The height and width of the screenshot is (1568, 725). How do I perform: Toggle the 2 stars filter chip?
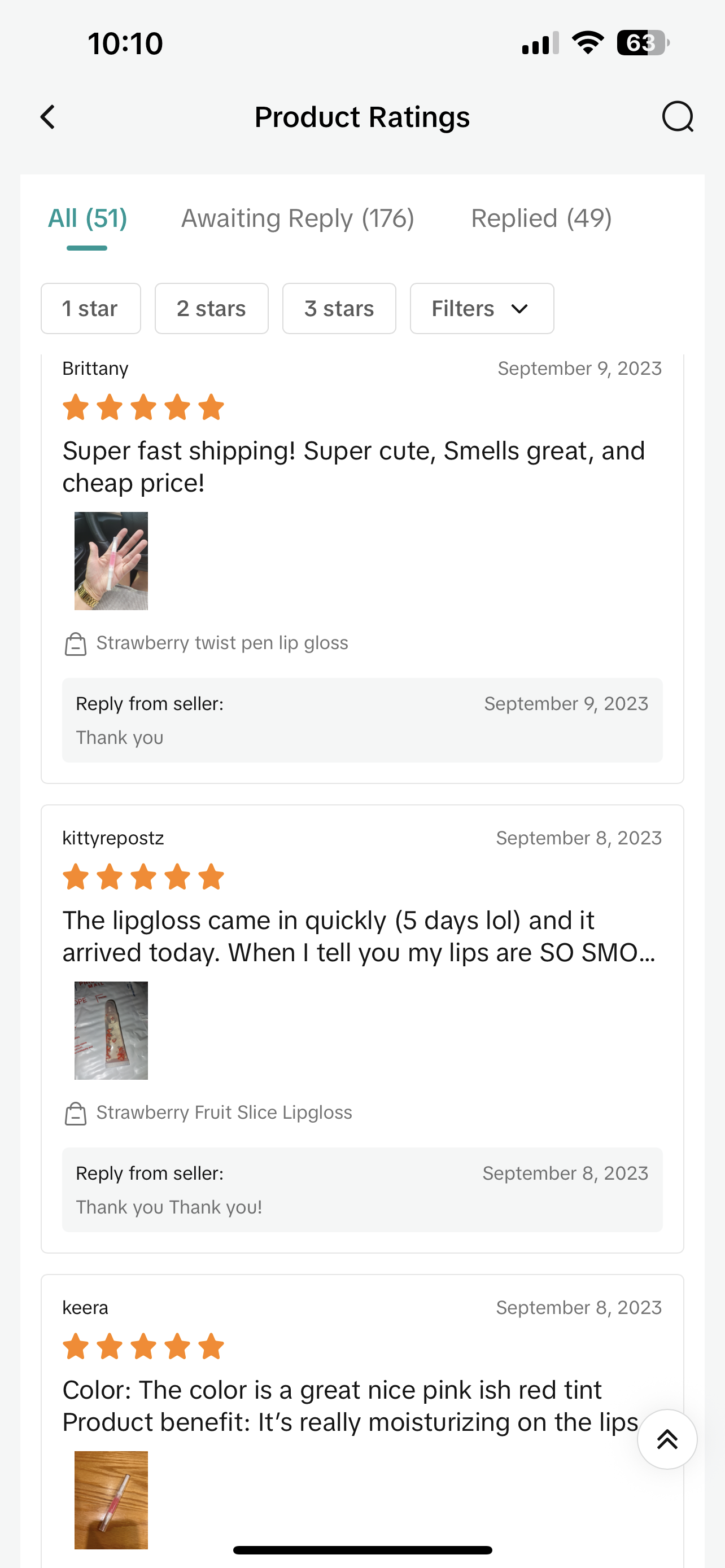tap(211, 309)
